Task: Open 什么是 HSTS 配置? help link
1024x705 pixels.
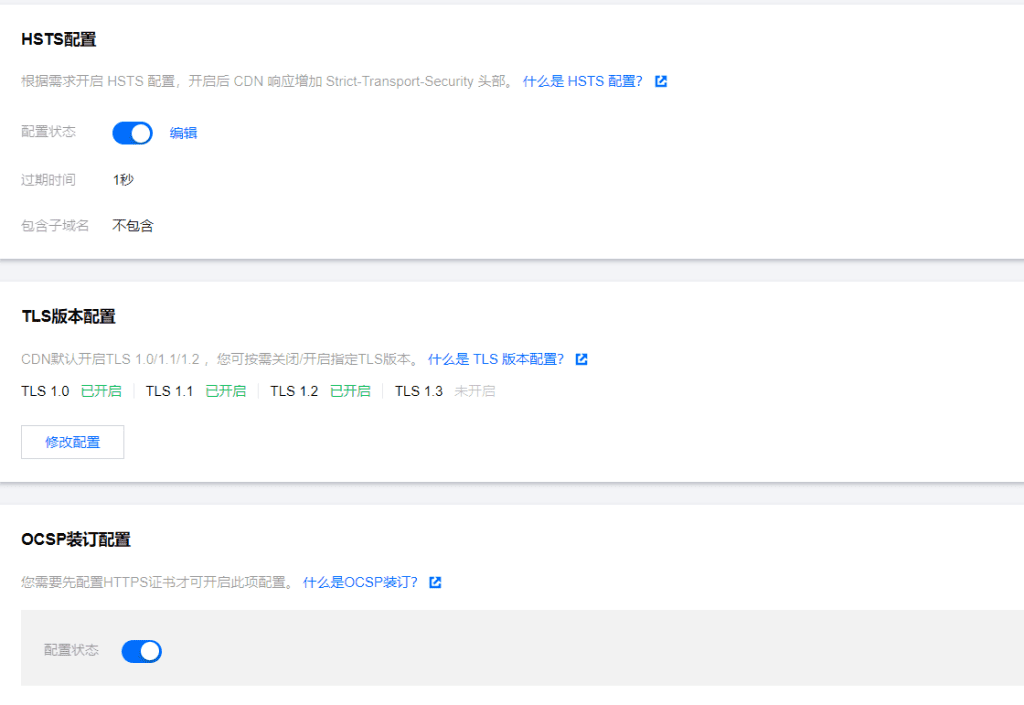Action: click(x=583, y=81)
